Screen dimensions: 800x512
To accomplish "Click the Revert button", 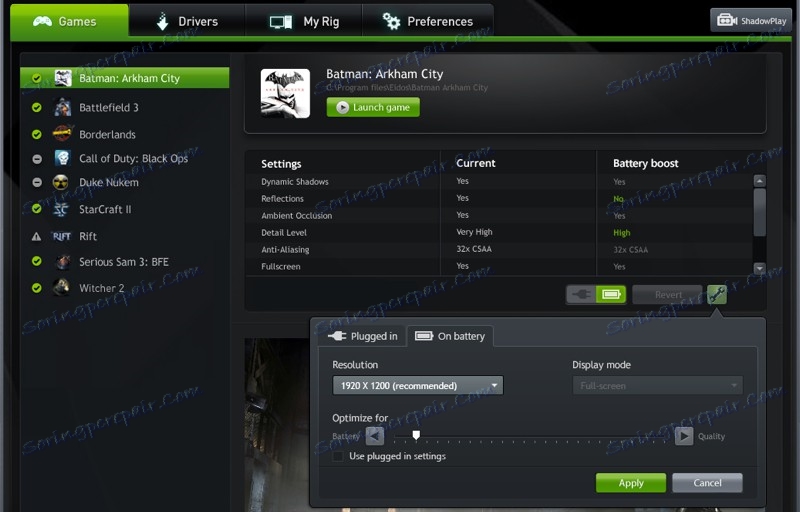I will click(667, 295).
